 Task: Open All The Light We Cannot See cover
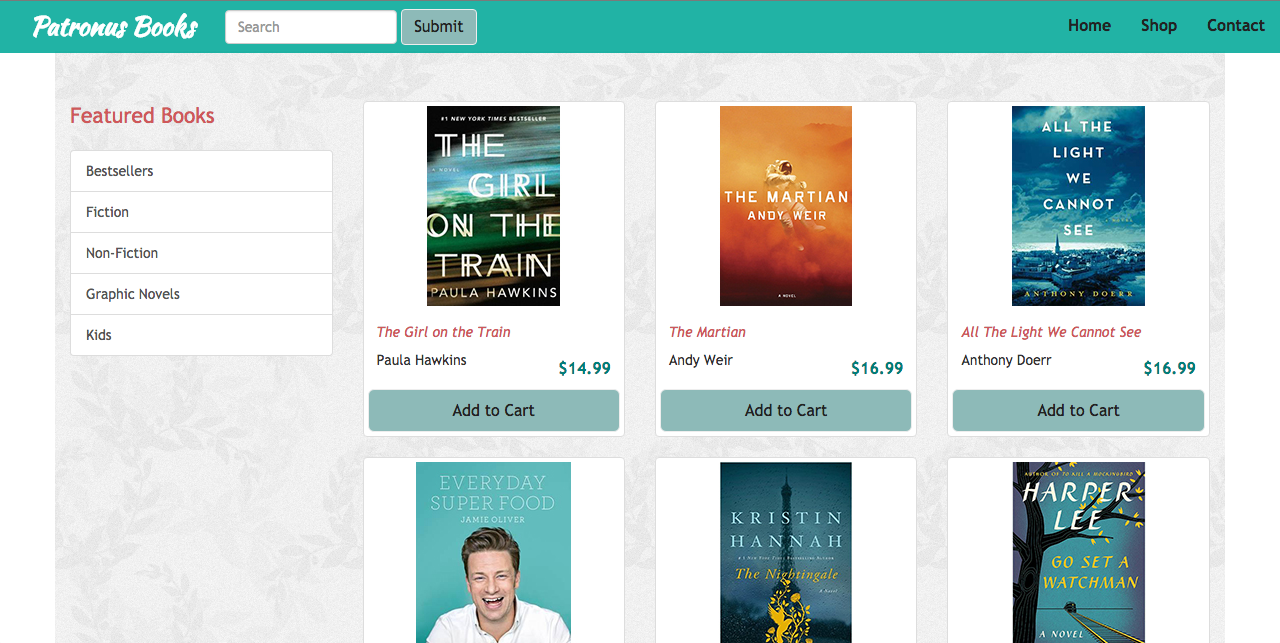(1078, 206)
